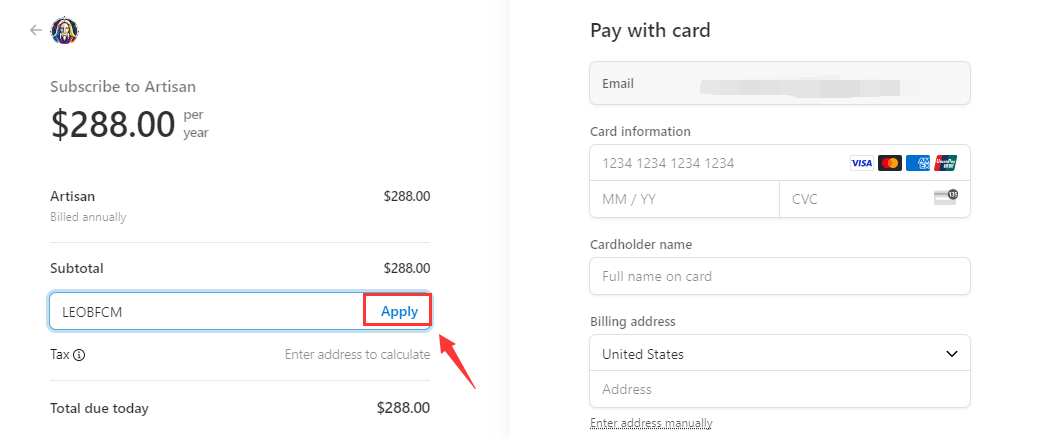This screenshot has width=1062, height=439.
Task: Click the CVC card hint icon
Action: [x=946, y=197]
